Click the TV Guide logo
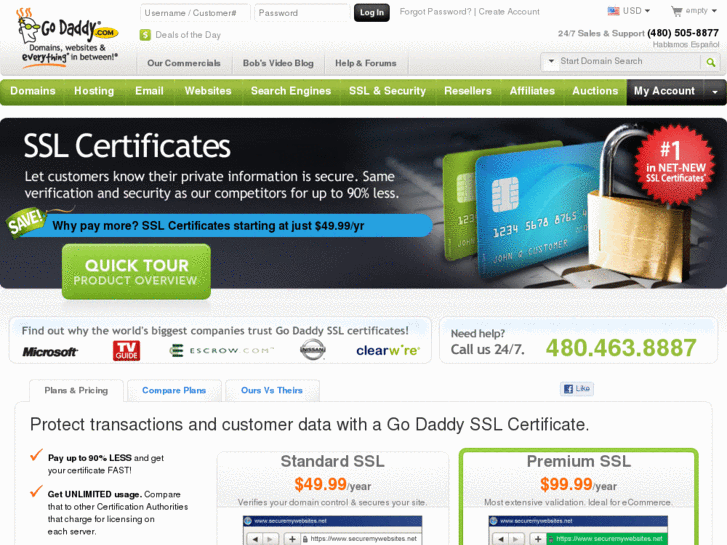 tap(127, 351)
